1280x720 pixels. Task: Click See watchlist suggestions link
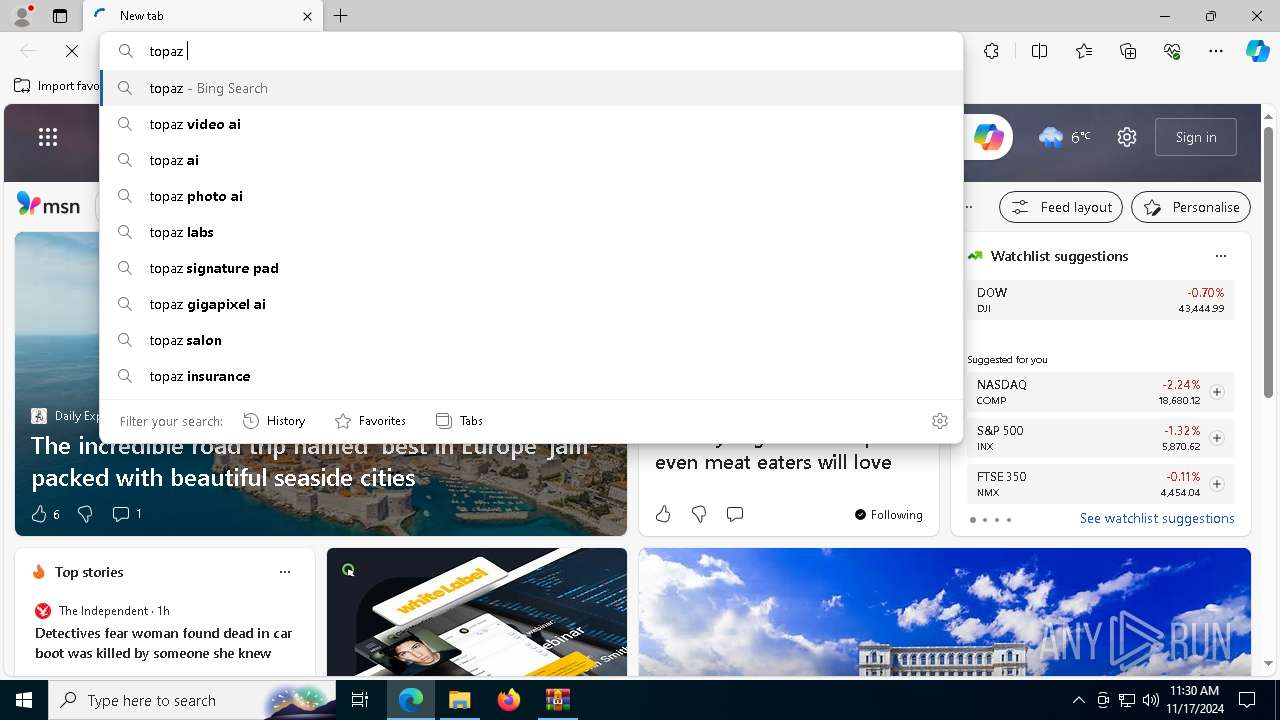click(1157, 518)
